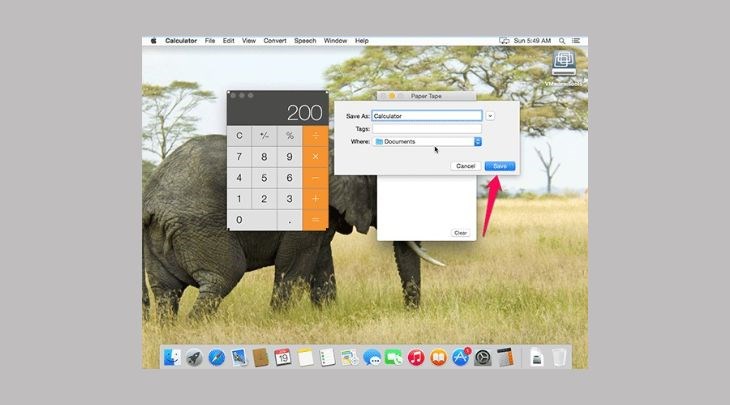Click the 0 key on calculator
The image size is (730, 405).
click(252, 220)
